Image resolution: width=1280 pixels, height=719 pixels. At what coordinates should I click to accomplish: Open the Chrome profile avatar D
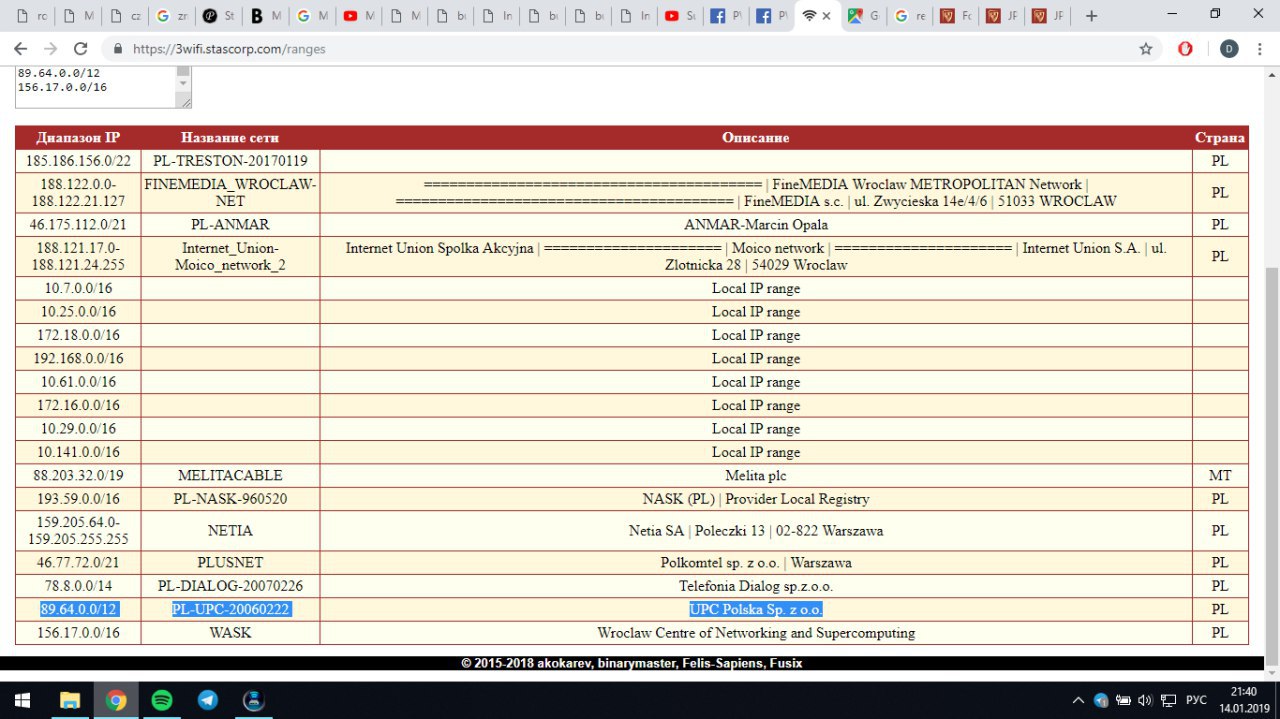pyautogui.click(x=1229, y=48)
